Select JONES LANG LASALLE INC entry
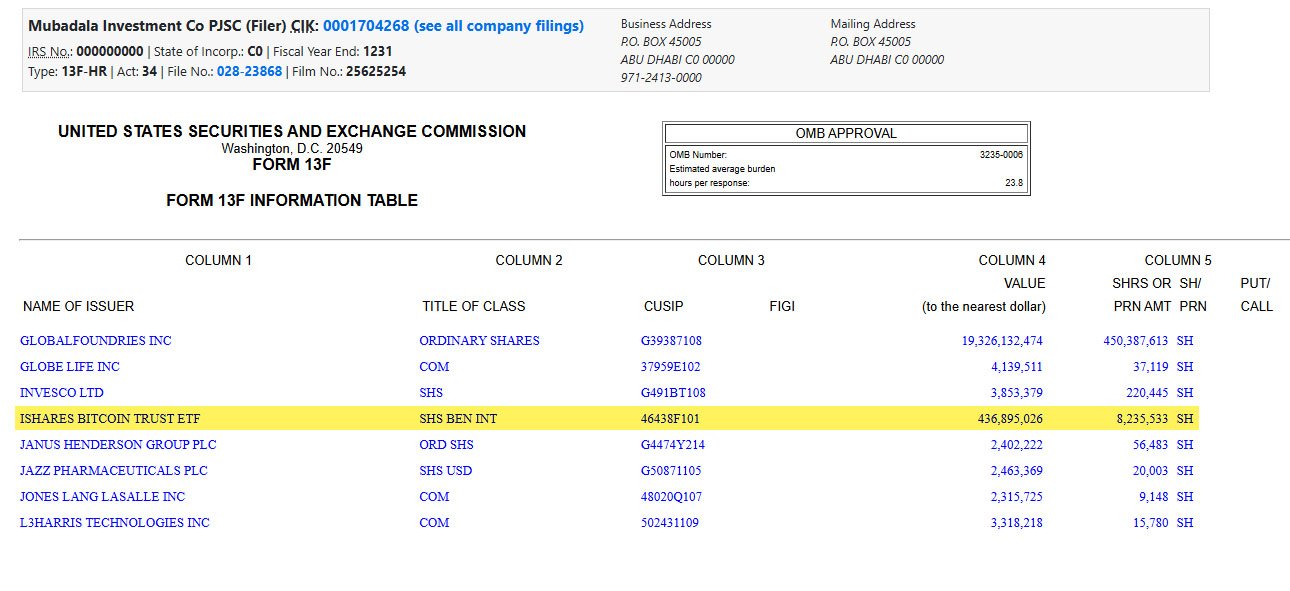 (x=102, y=497)
